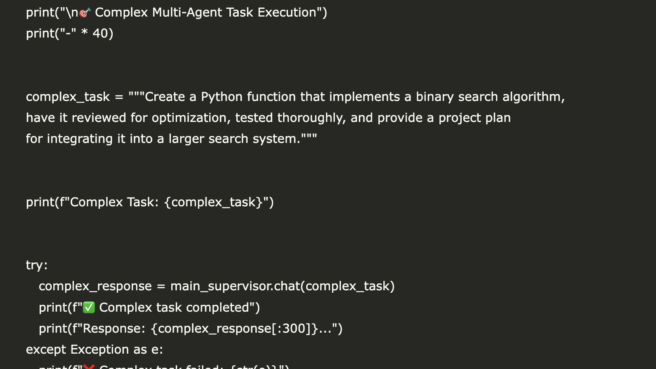
Task: Click the print 'Complex Task:' f-string line
Action: (150, 202)
